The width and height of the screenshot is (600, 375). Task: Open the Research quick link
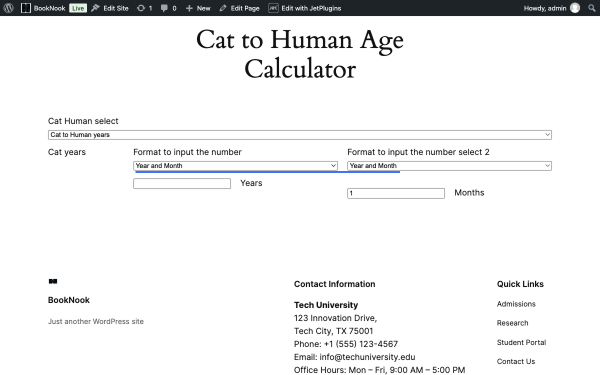512,323
